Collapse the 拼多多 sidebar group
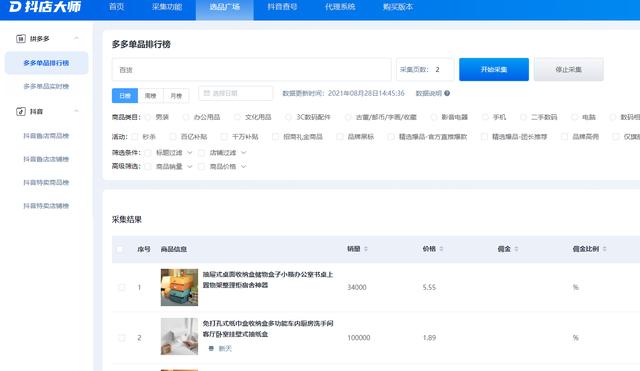Screen dimensions: 640x371 coord(76,38)
